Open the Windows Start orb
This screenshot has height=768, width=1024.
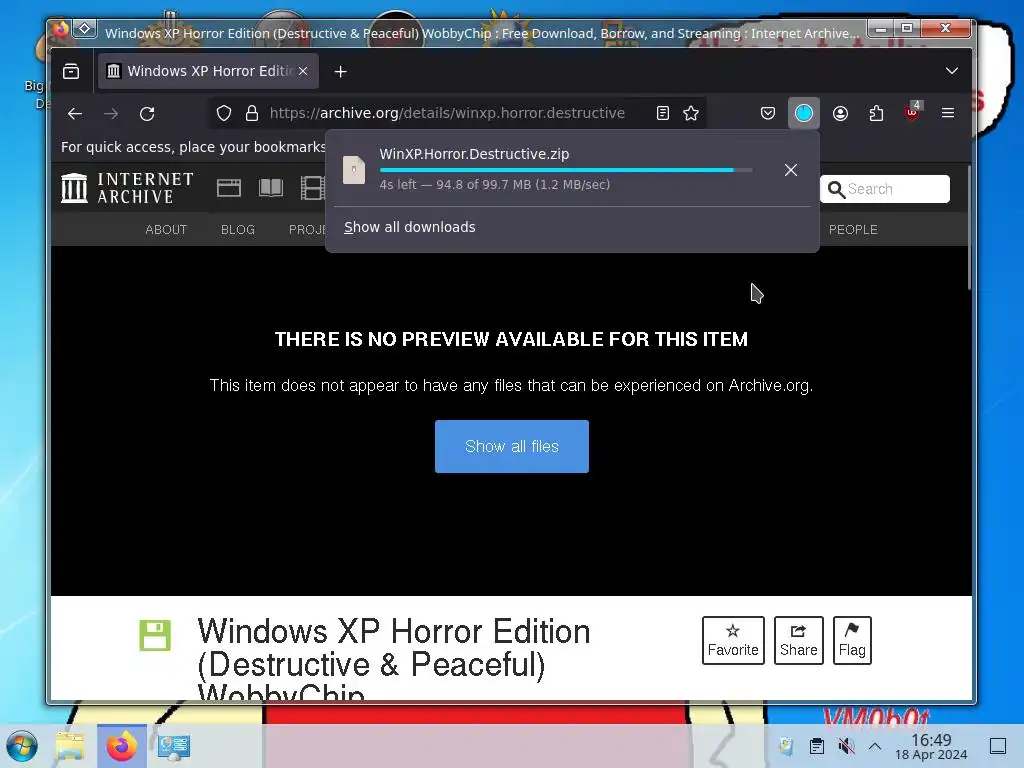(x=22, y=746)
